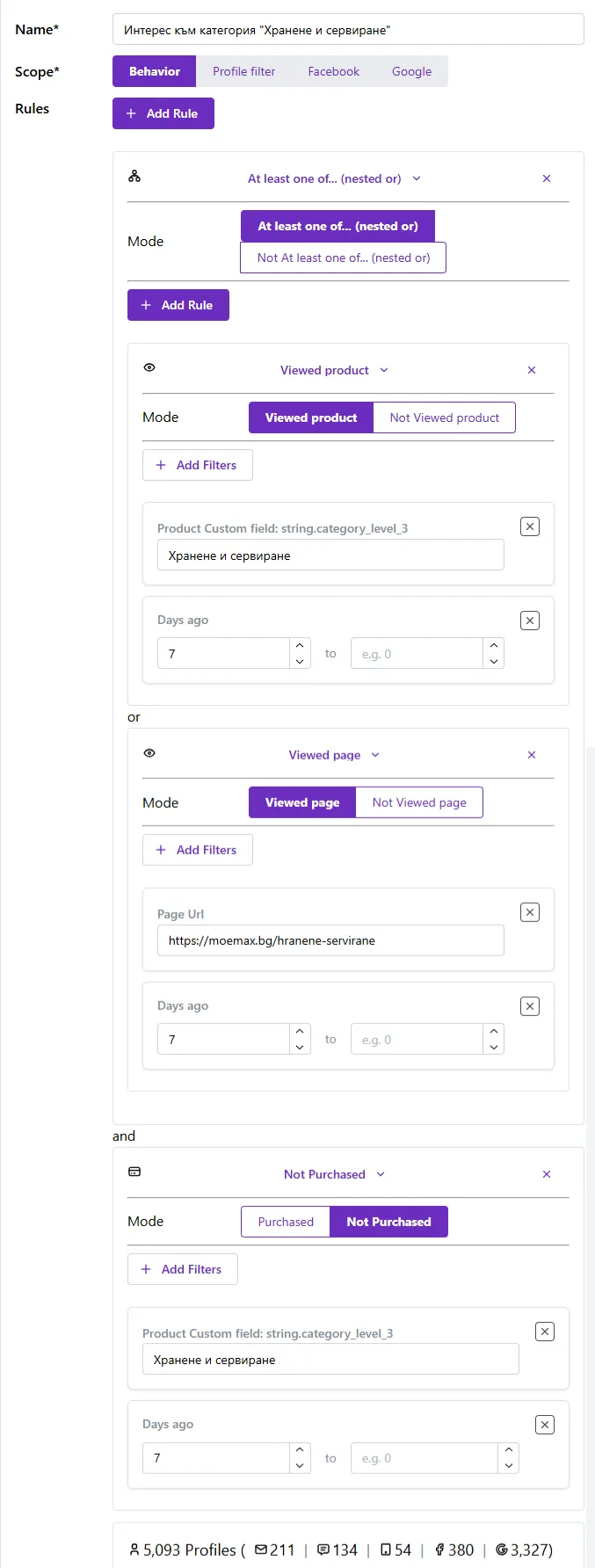This screenshot has width=595, height=1568.
Task: Remove the nested or rule with X
Action: click(547, 178)
